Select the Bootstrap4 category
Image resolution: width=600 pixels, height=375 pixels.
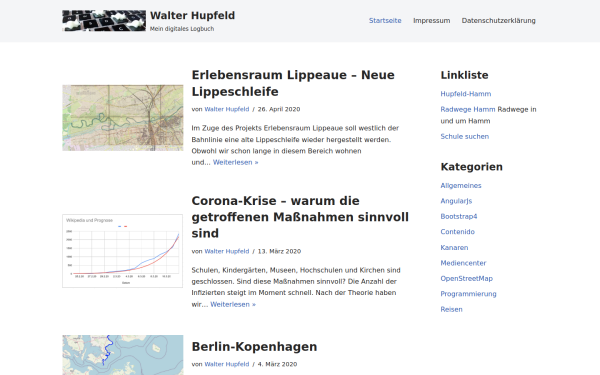(459, 217)
